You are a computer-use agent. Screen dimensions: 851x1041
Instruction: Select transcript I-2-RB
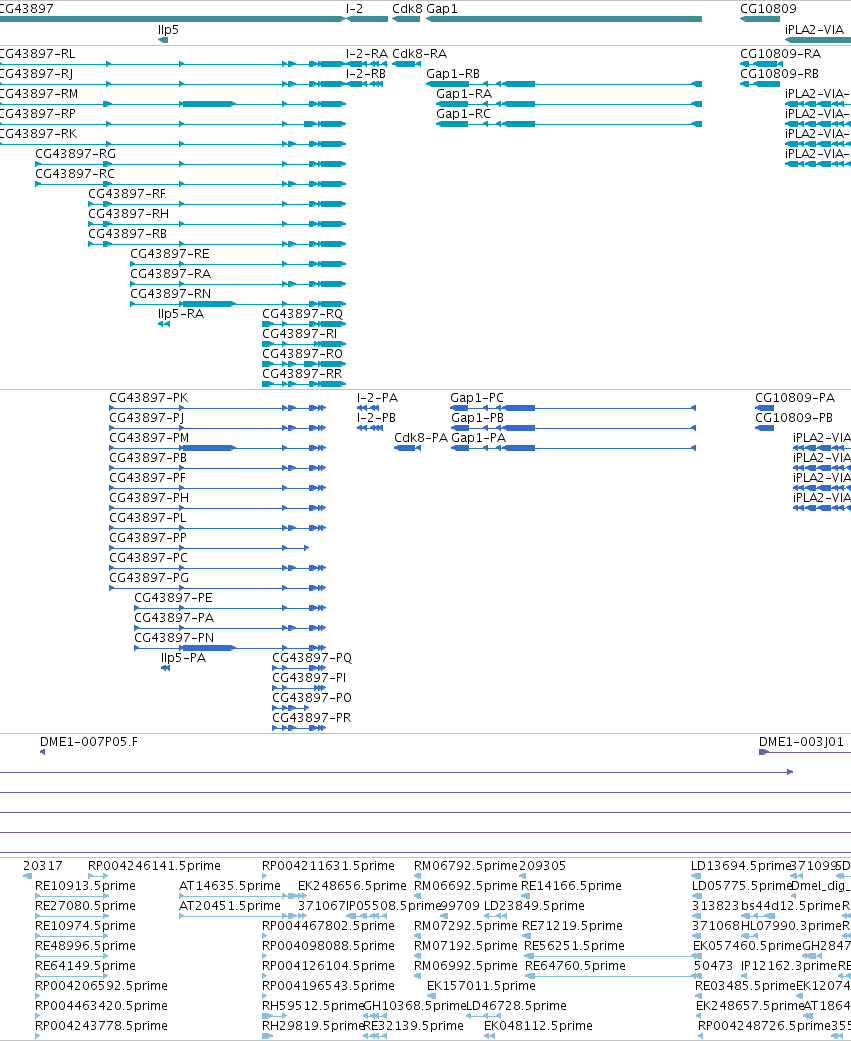(364, 84)
